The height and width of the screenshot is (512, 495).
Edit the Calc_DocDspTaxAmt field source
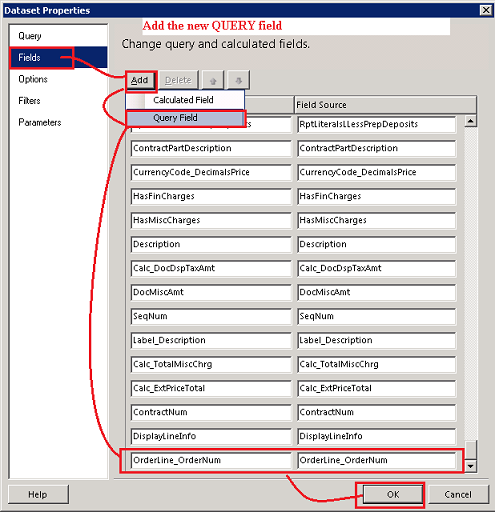pyautogui.click(x=377, y=268)
